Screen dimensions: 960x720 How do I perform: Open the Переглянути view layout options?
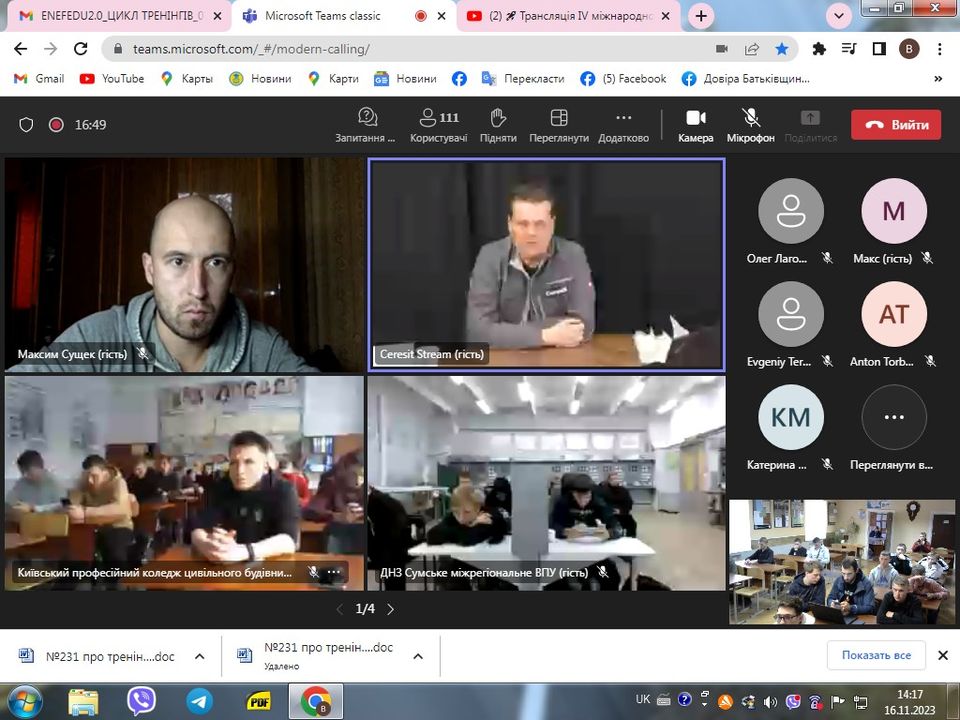[x=559, y=119]
